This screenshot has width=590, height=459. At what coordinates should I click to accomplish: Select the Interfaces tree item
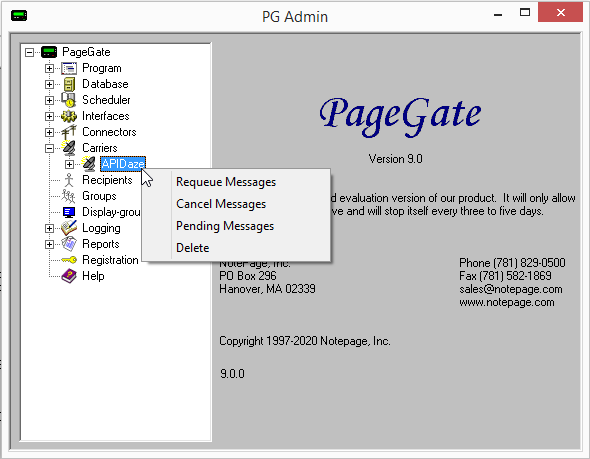point(105,116)
